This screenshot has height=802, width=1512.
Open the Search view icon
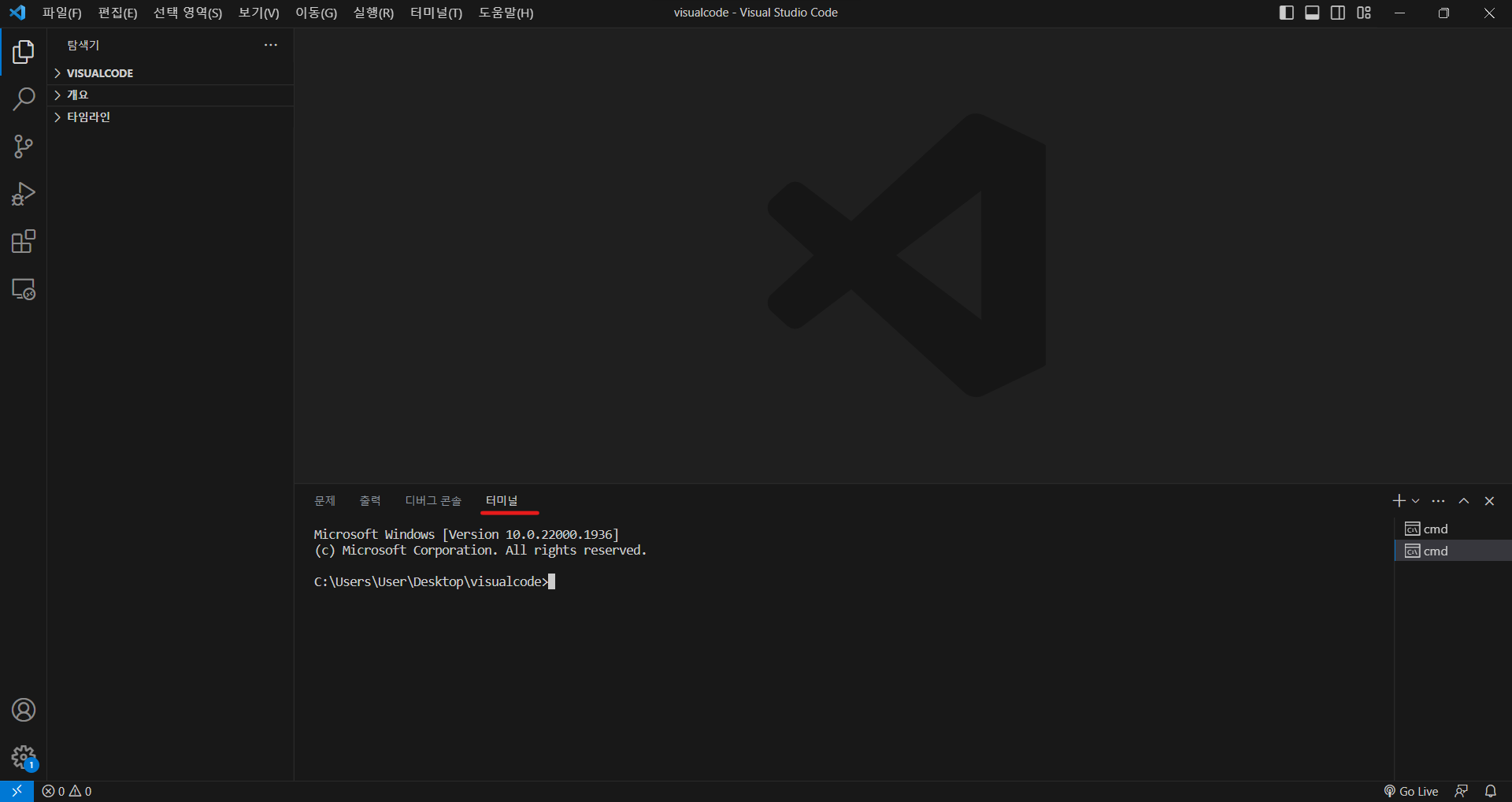[24, 99]
